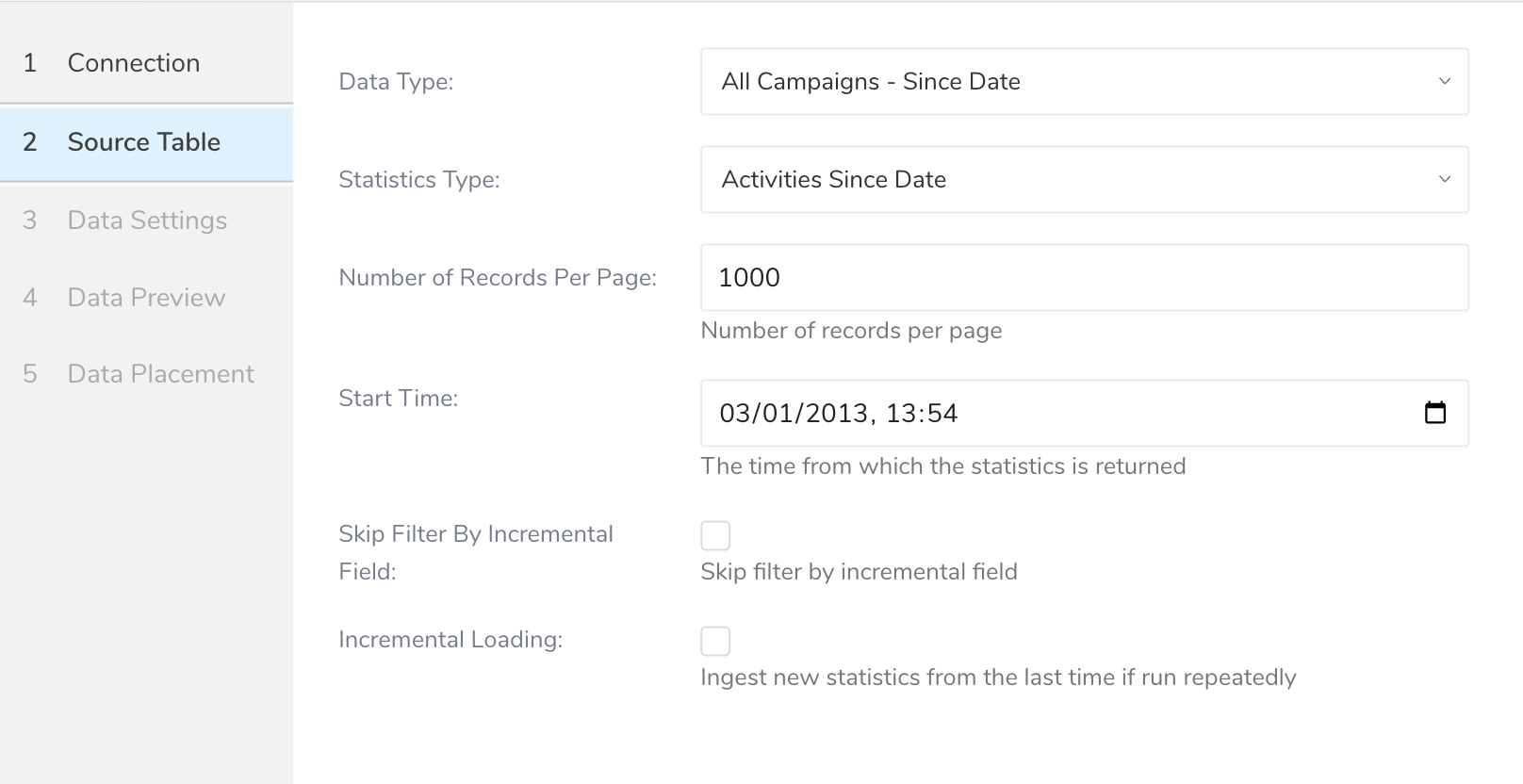This screenshot has height=784, width=1523.
Task: Open the Start Time calendar picker icon
Action: click(x=1434, y=413)
